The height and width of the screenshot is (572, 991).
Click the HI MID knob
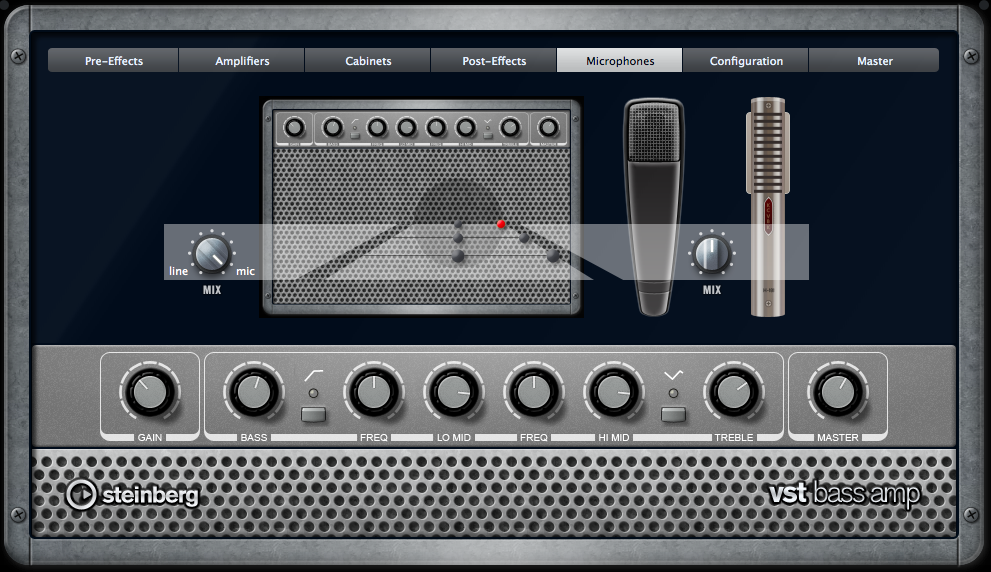pos(614,392)
